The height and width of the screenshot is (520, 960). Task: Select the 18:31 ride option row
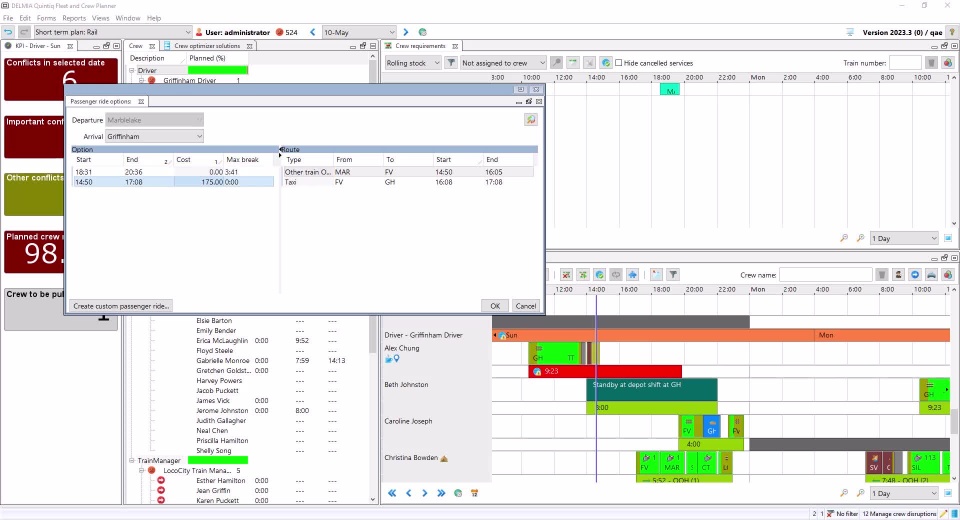pos(173,172)
